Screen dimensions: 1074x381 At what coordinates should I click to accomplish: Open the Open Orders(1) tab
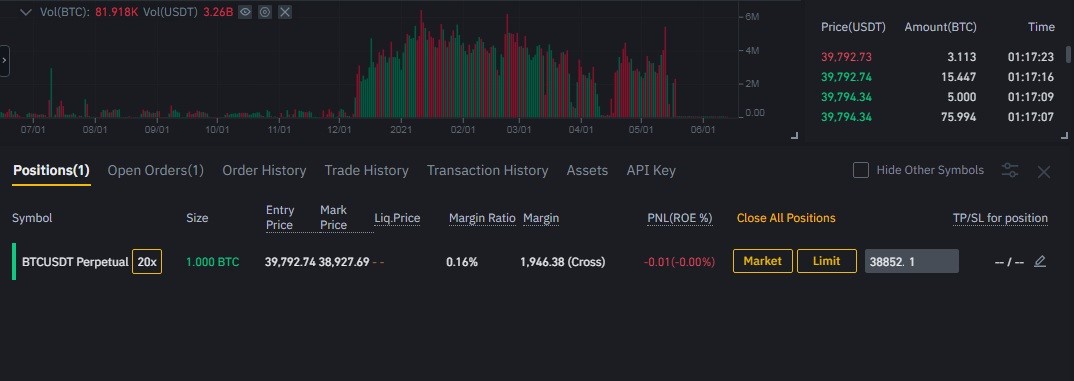pos(155,170)
